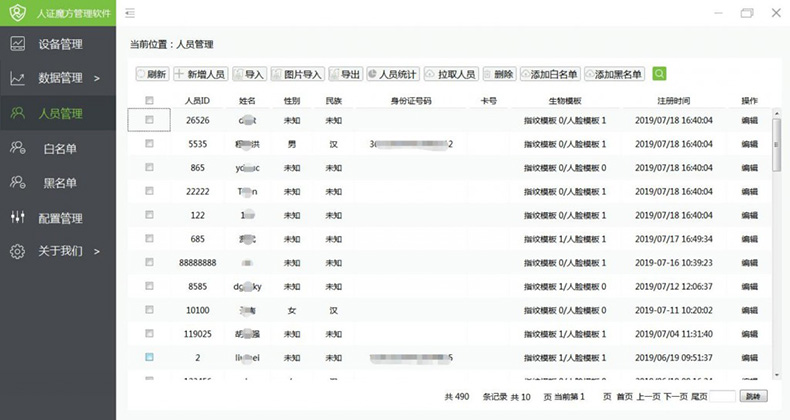Click the 跳转 page jump button

753,397
